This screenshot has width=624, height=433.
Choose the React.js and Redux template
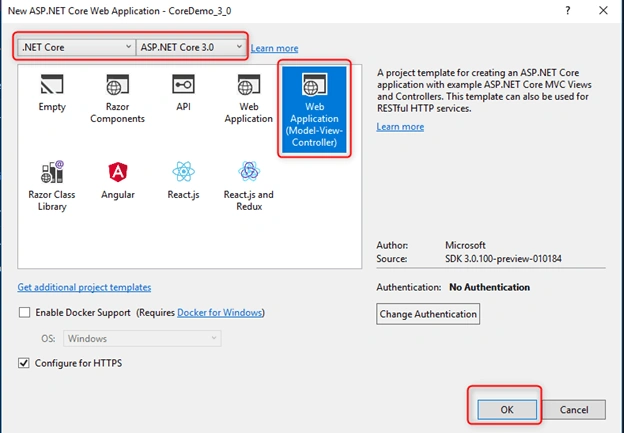tap(249, 185)
